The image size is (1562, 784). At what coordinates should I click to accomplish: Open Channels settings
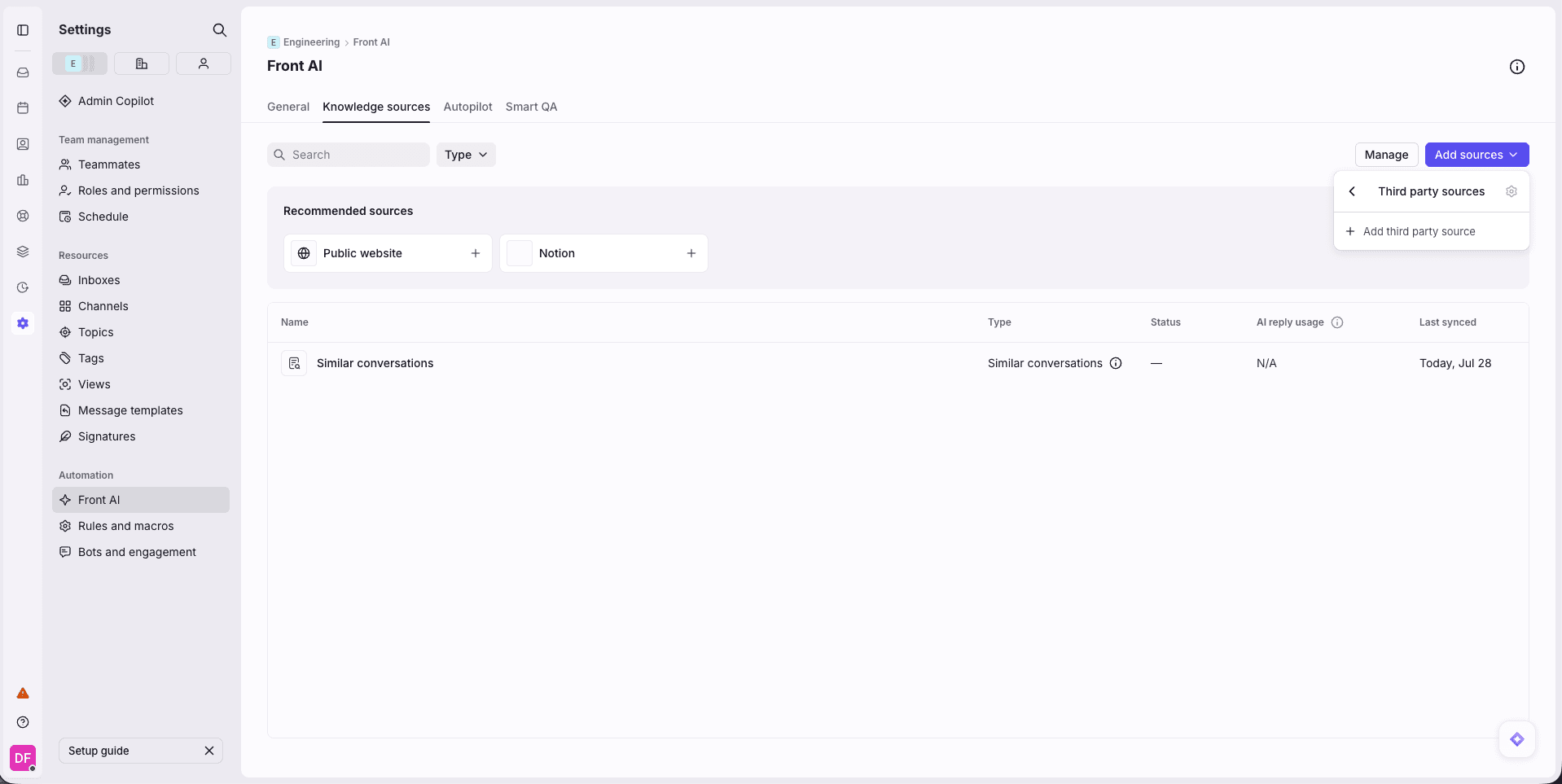(141, 306)
